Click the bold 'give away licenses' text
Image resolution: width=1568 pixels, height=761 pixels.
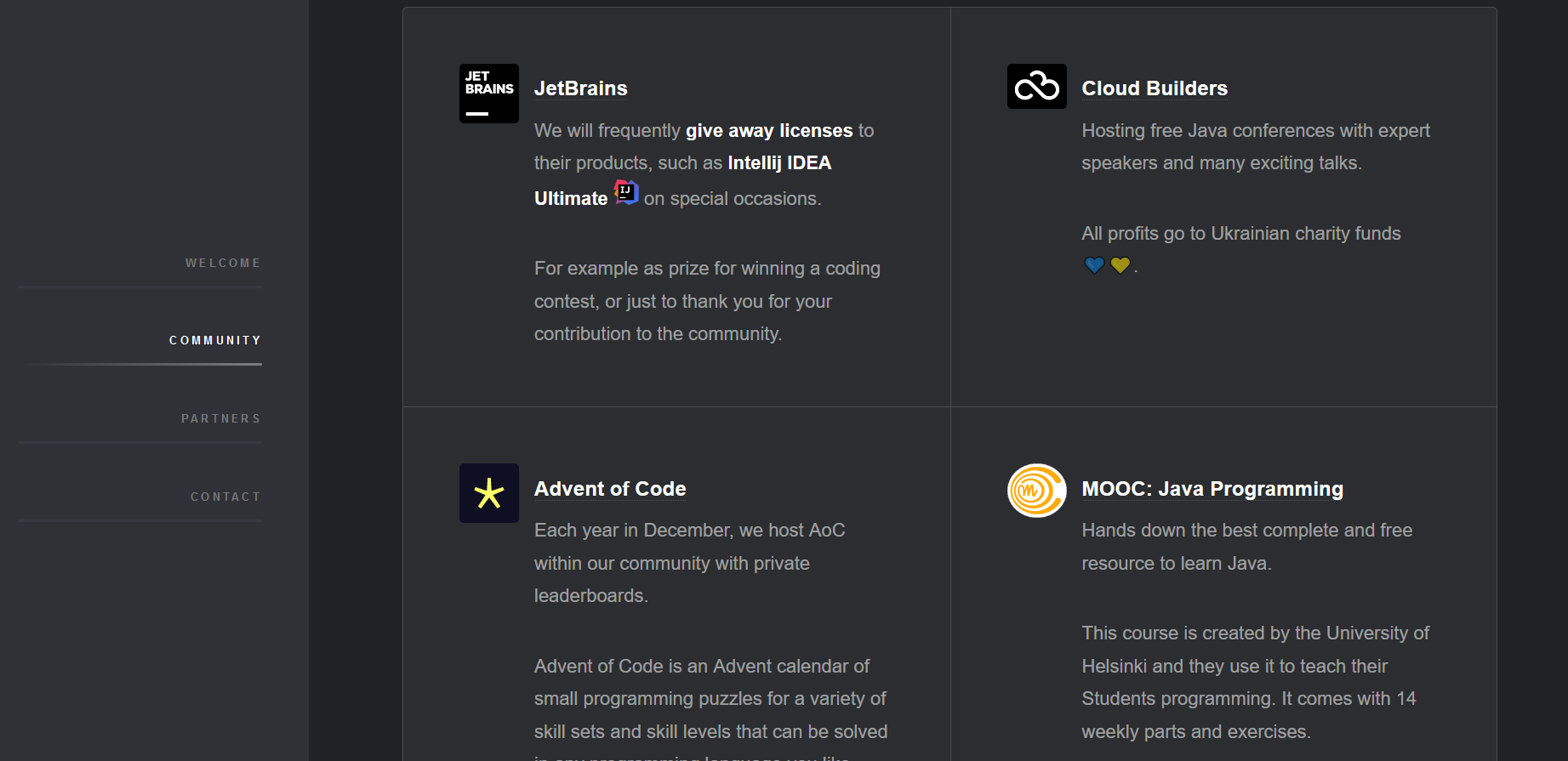(769, 130)
